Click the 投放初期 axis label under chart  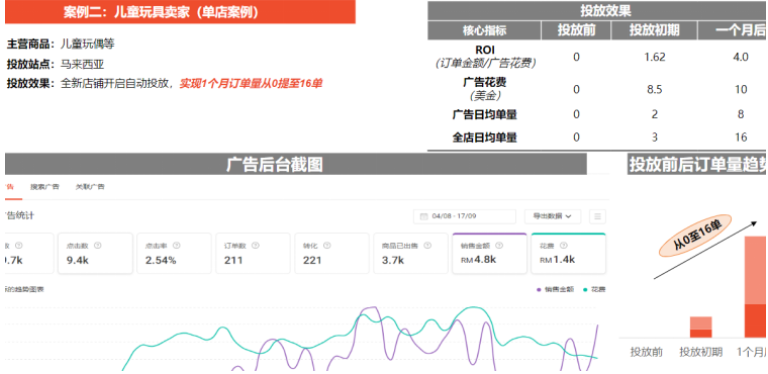coord(701,352)
